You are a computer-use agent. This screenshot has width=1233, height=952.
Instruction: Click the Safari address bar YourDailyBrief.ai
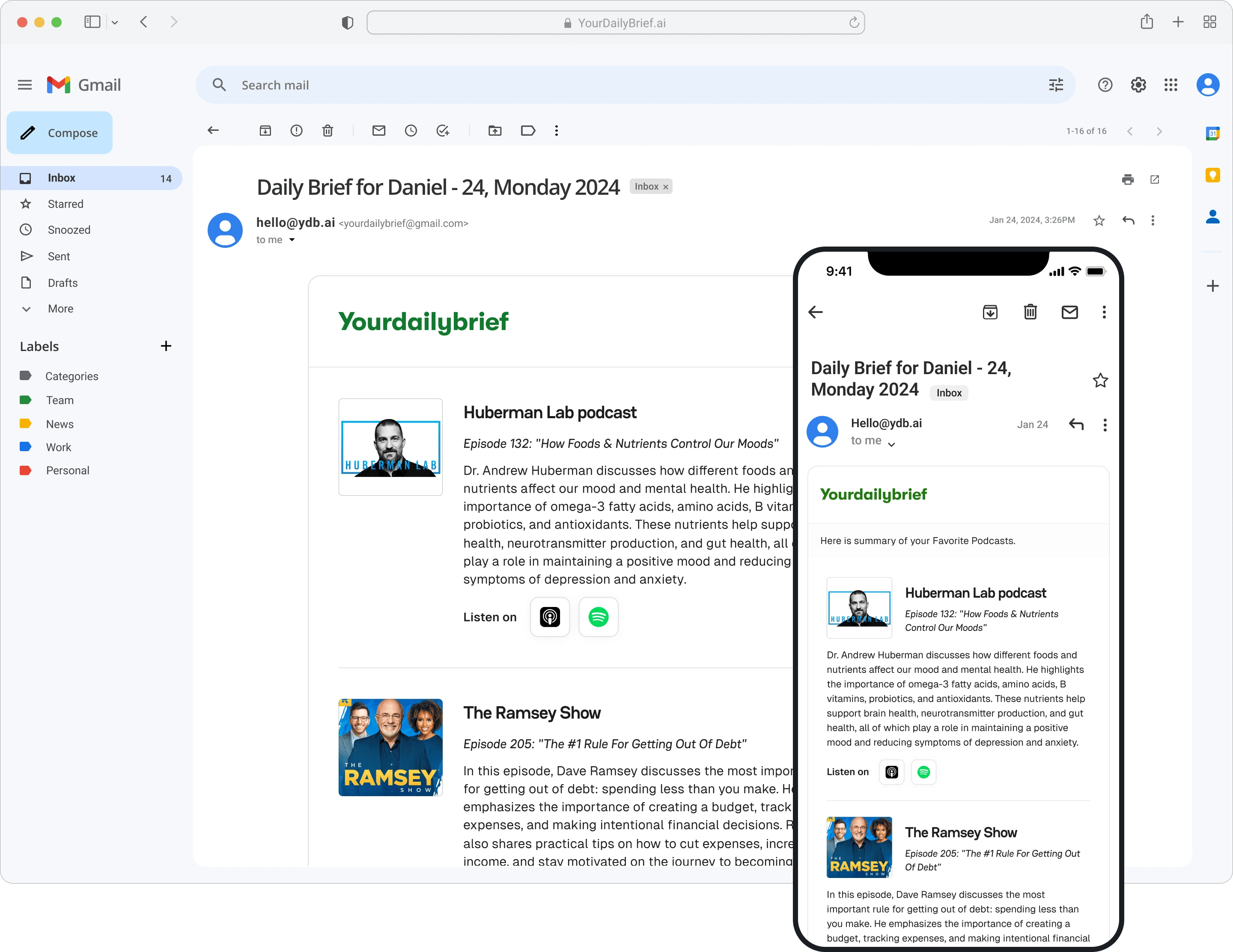(615, 23)
